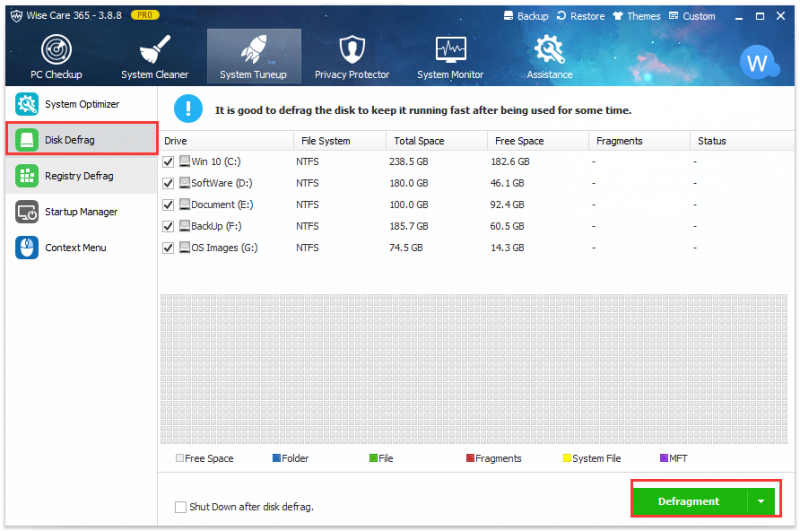Open the System Optimizer menu item

82,104
